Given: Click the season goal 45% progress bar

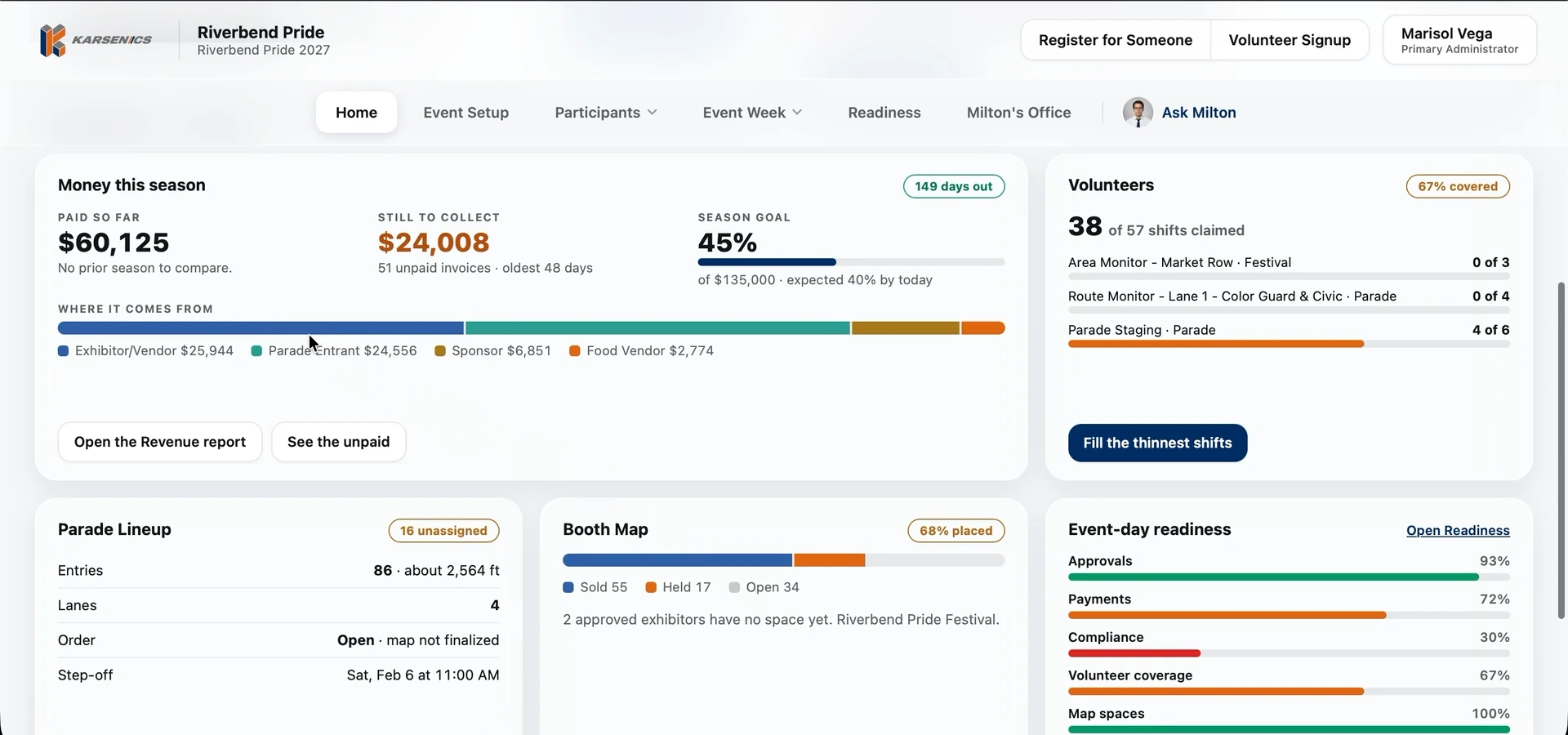Looking at the screenshot, I should [x=851, y=262].
